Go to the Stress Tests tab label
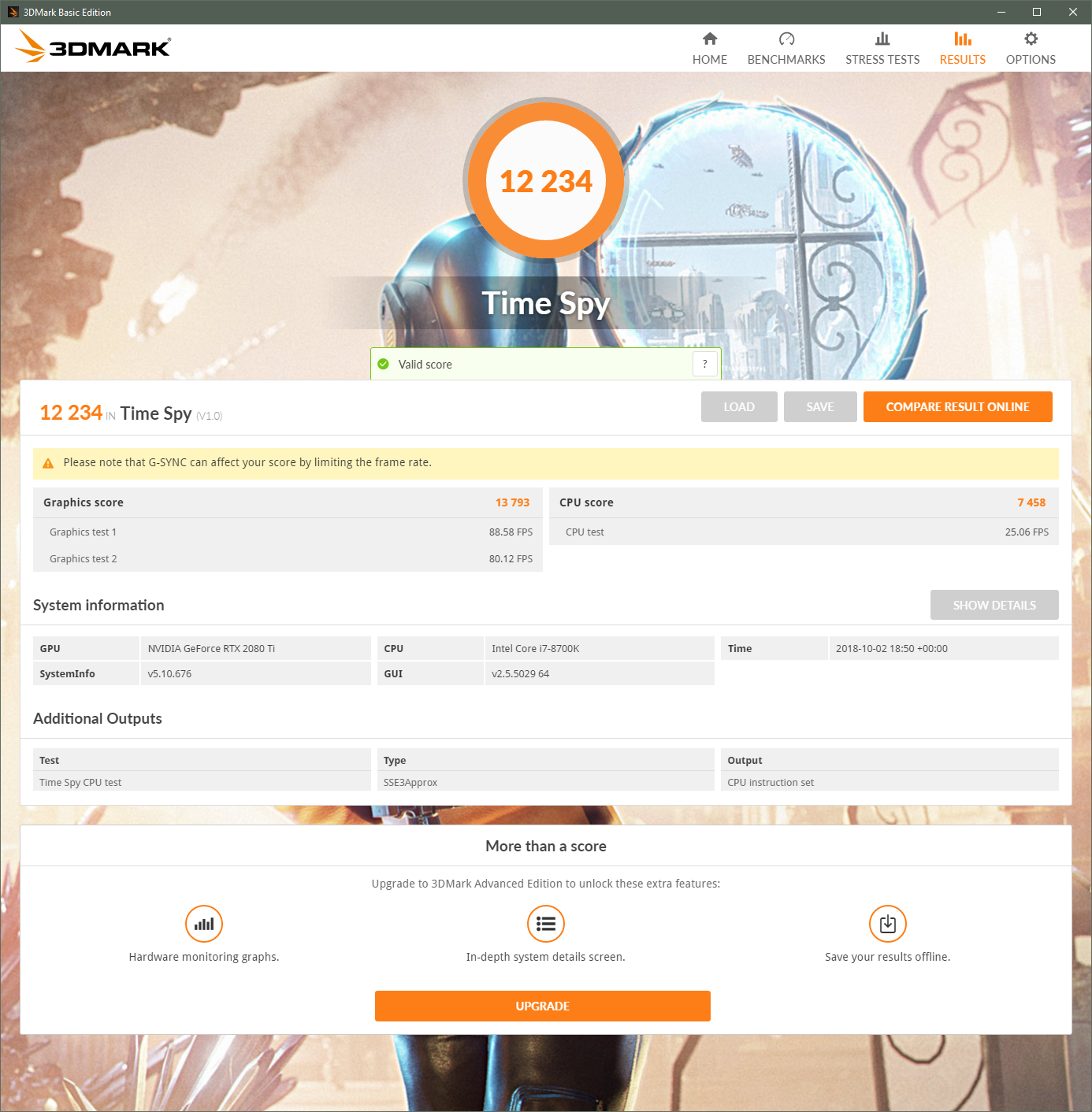 coord(882,60)
